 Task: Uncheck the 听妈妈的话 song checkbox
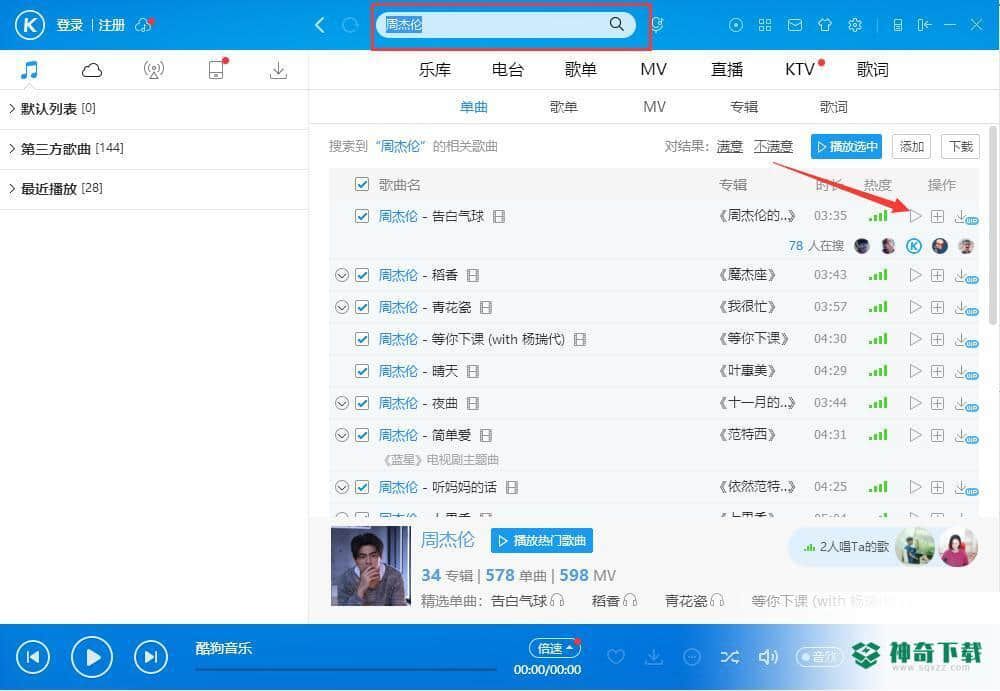tap(362, 487)
